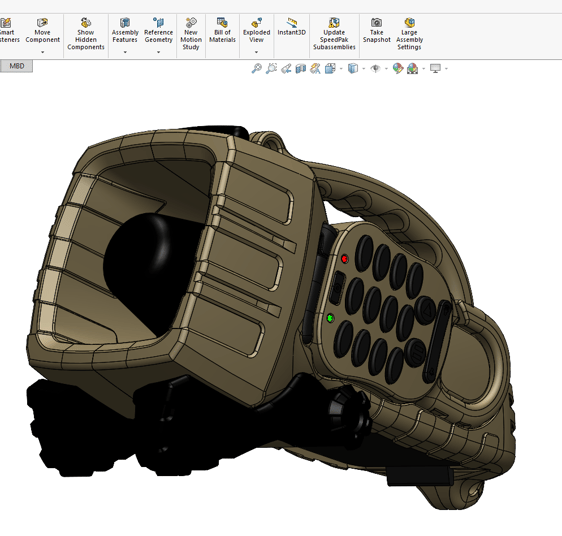
Task: Select the Assembly Features tool
Action: (x=125, y=30)
